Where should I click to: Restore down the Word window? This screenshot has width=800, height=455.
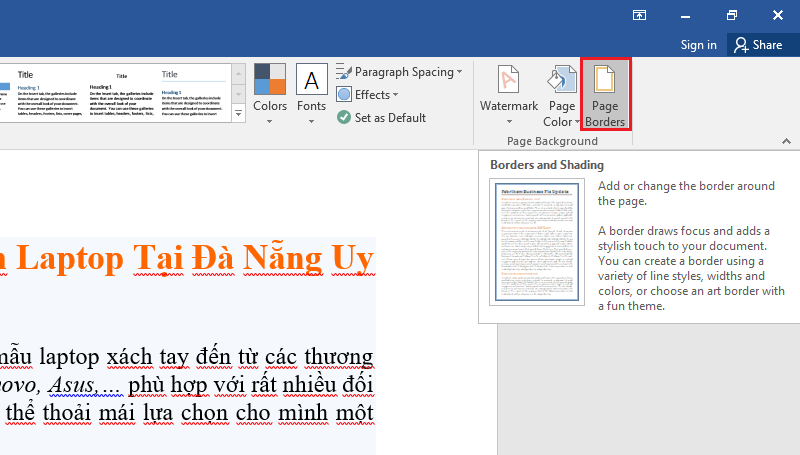click(732, 15)
